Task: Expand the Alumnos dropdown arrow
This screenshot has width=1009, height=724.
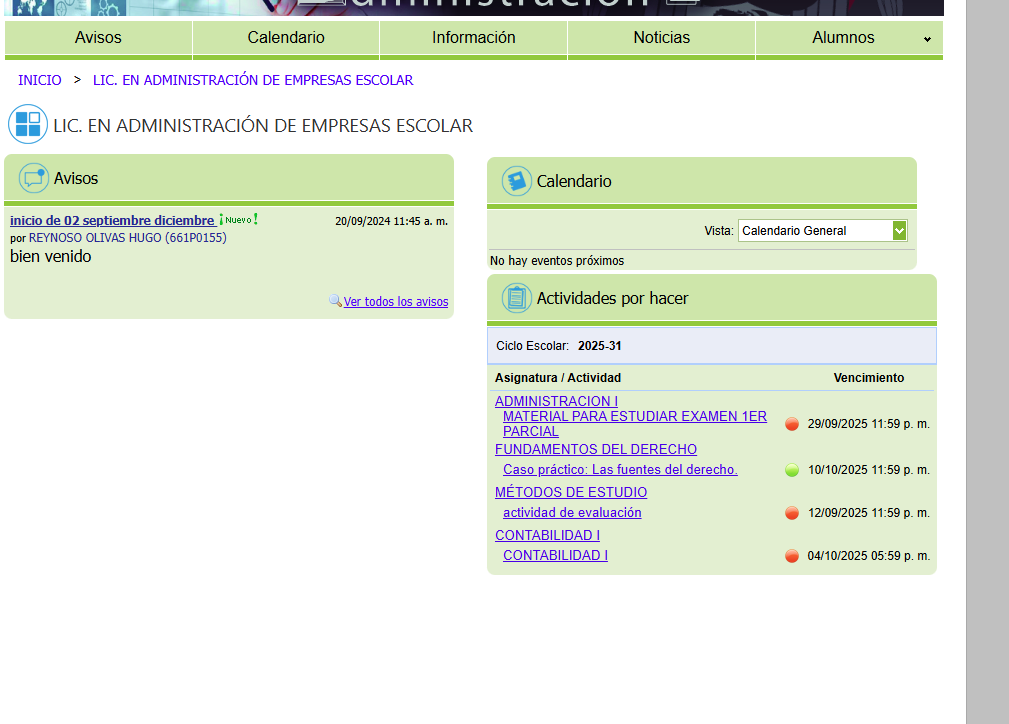Action: [927, 39]
